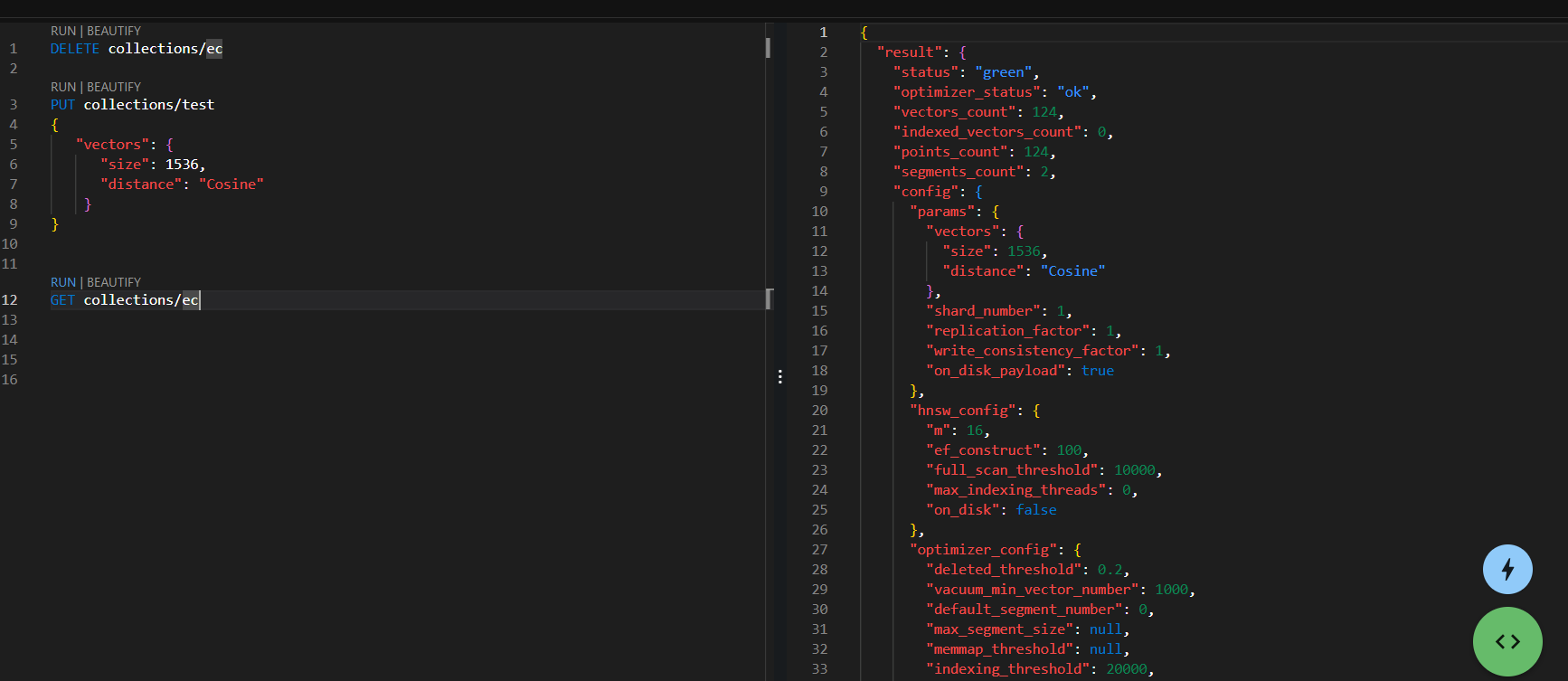
Task: Click the green code brackets floating button
Action: pyautogui.click(x=1507, y=641)
